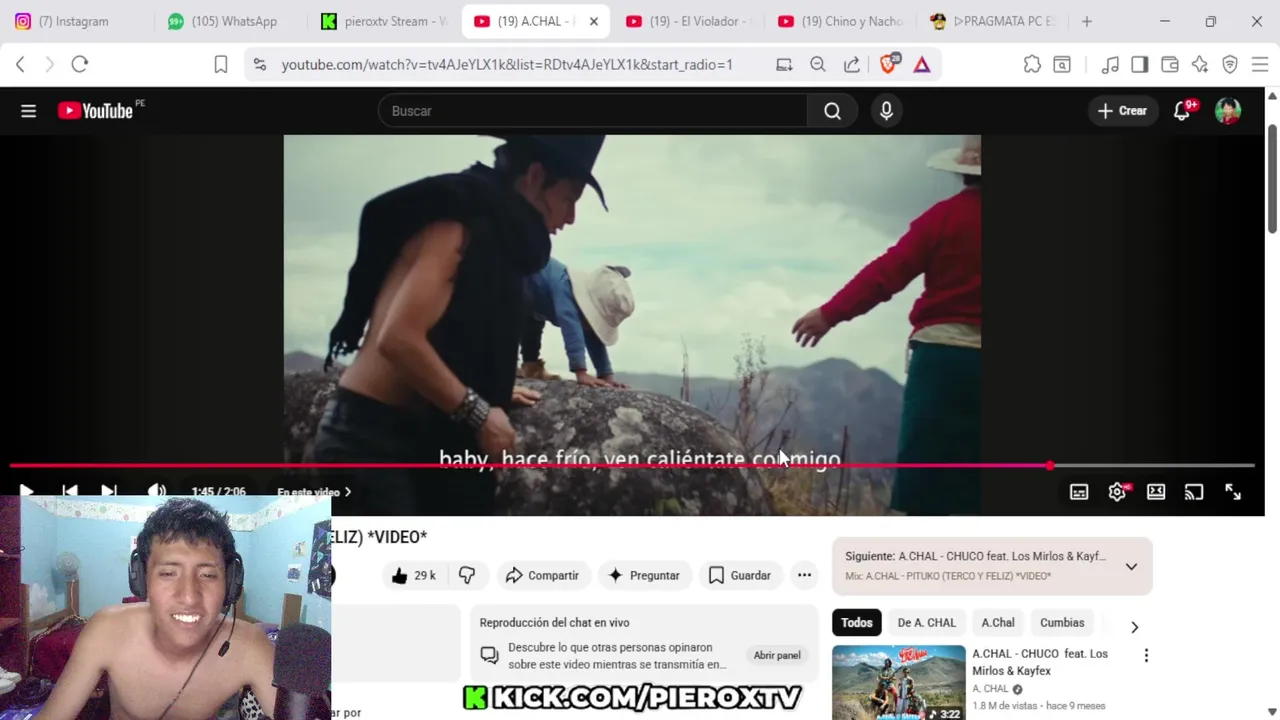Open a new browser tab

(1086, 21)
